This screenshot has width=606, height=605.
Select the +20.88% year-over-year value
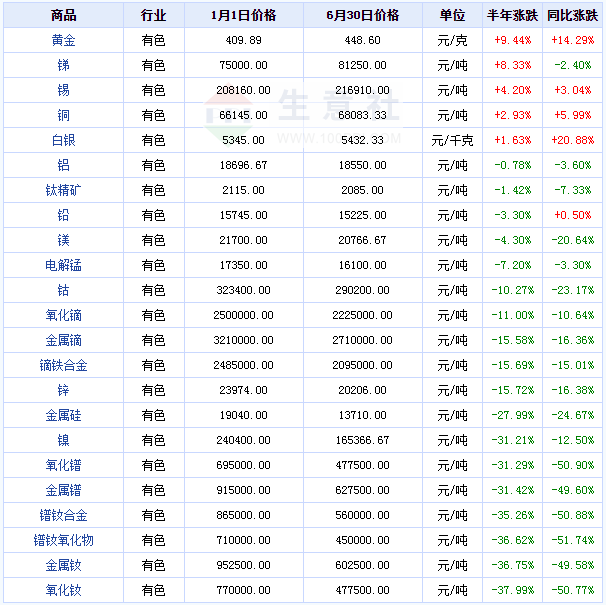tap(572, 141)
